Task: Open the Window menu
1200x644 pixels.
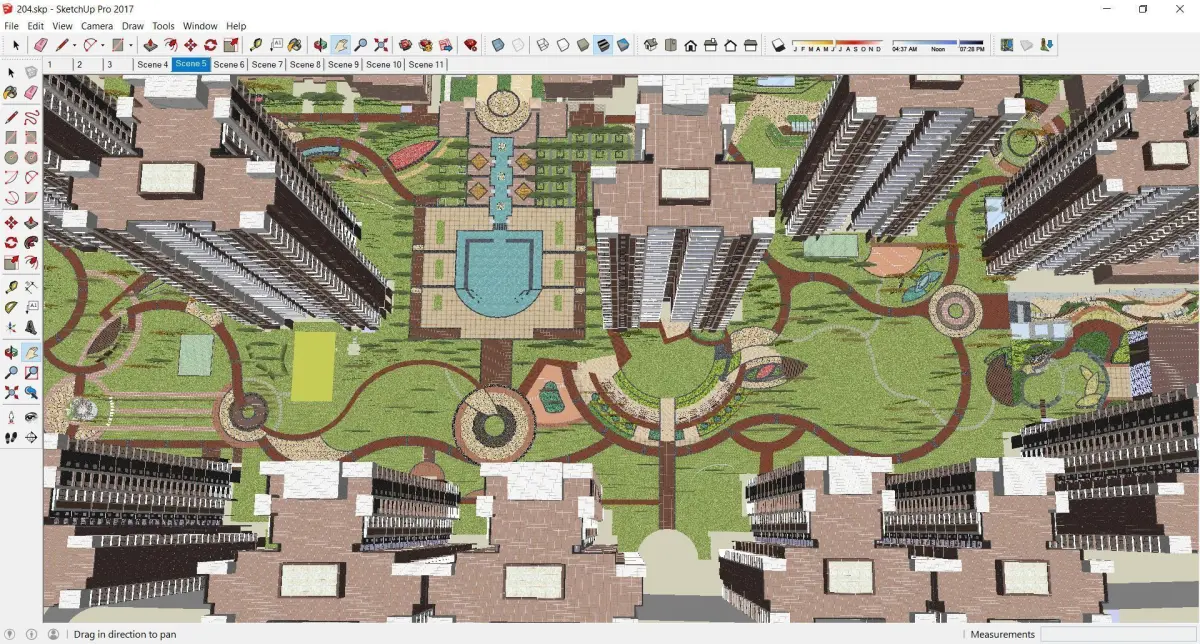Action: [x=200, y=26]
